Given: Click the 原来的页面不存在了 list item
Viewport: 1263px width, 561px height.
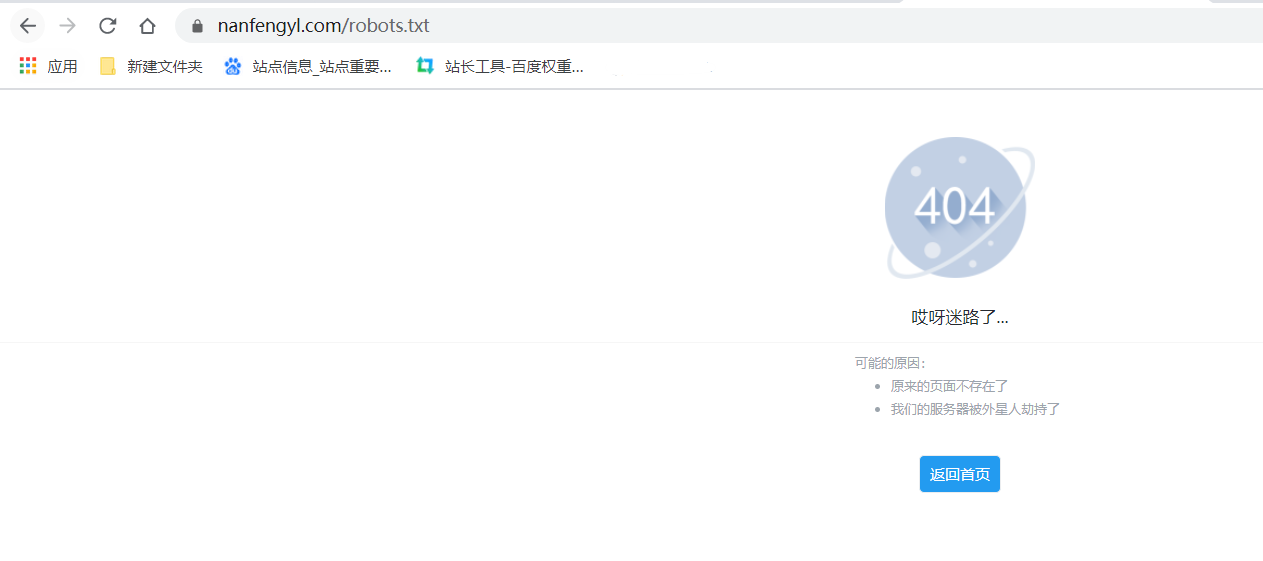Looking at the screenshot, I should coord(949,386).
